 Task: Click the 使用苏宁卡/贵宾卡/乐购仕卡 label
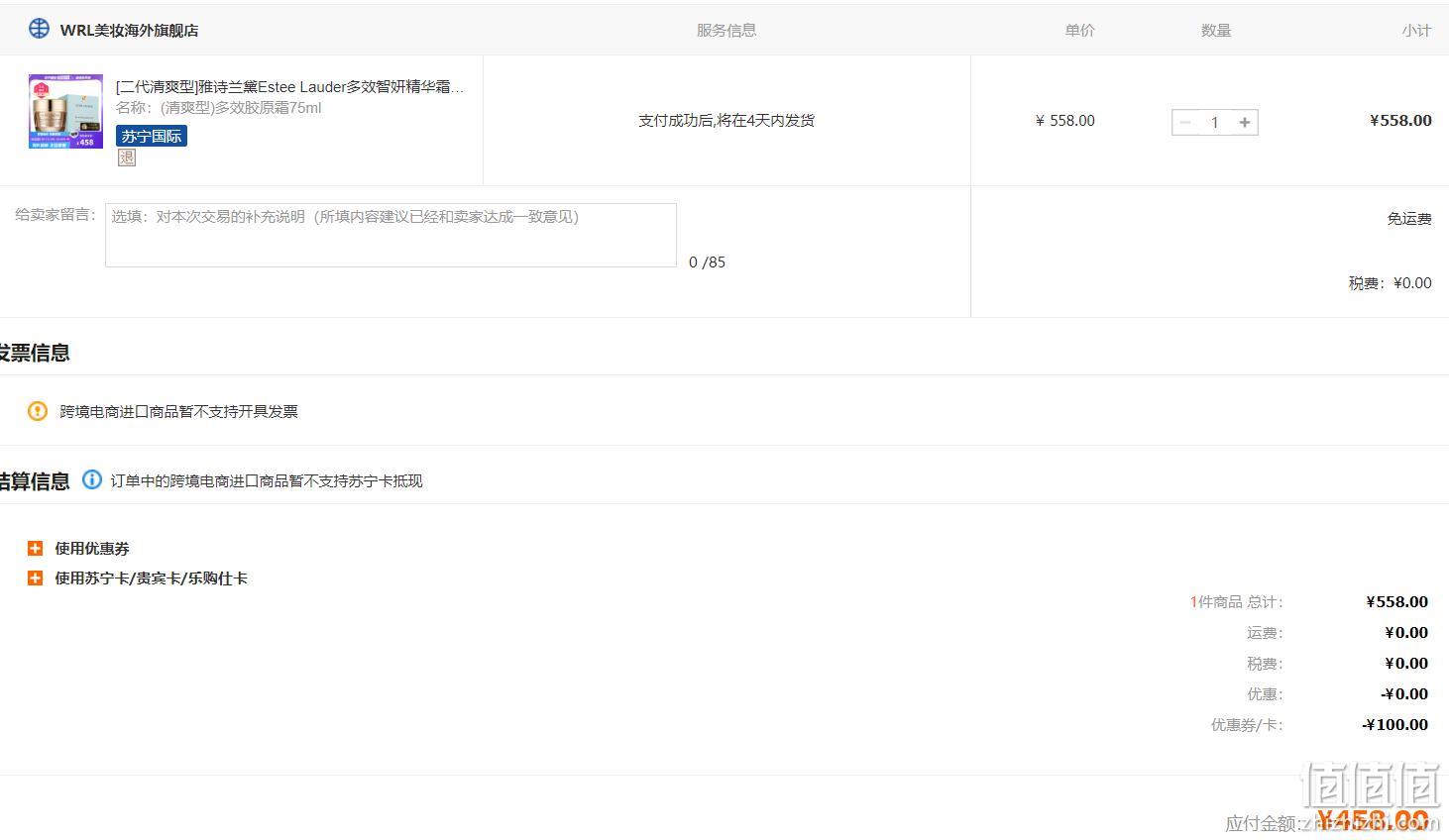[x=151, y=578]
